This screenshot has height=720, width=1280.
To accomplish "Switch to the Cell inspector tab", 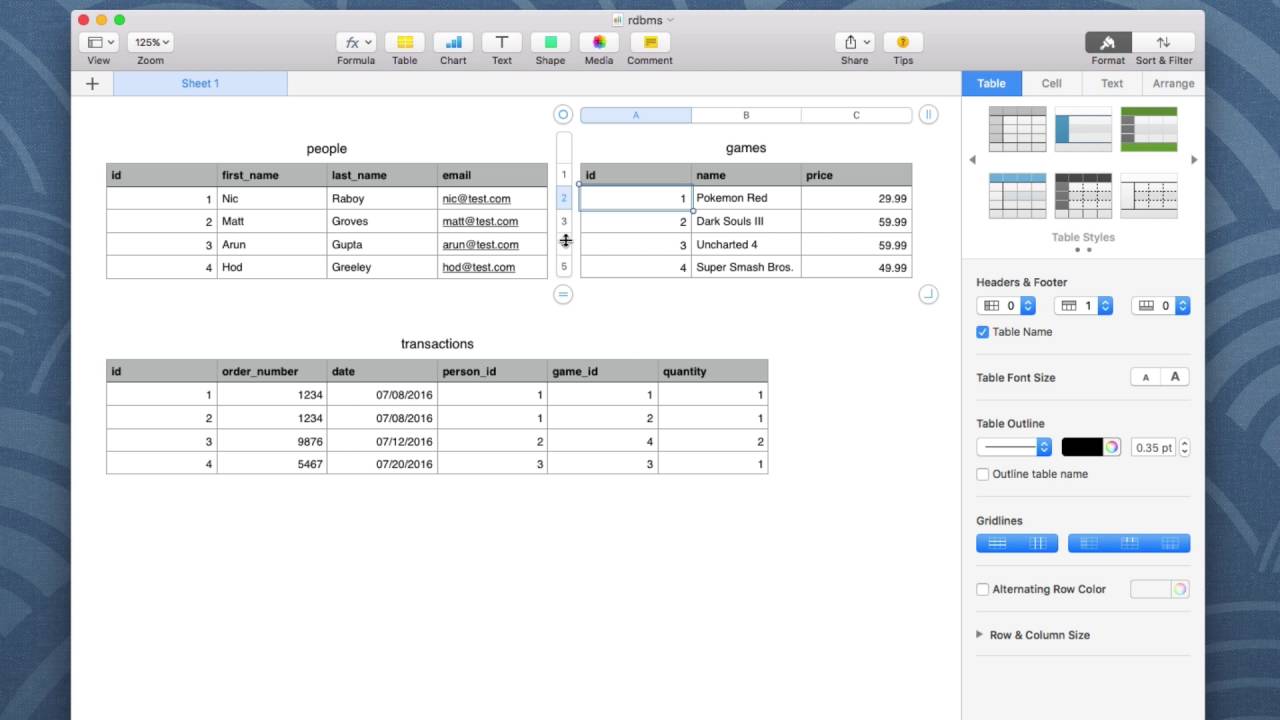I will coord(1051,84).
